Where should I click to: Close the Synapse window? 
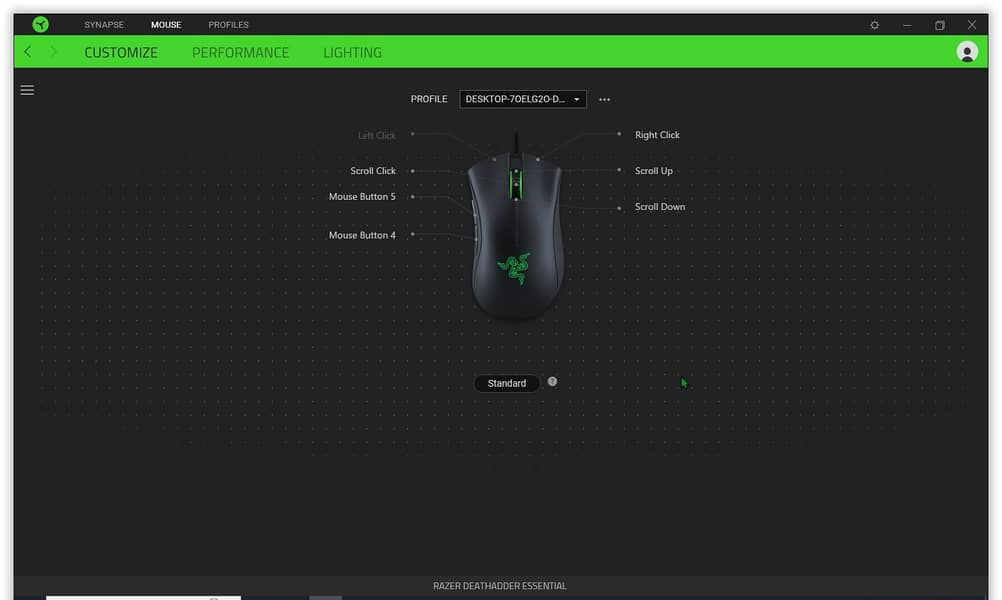click(x=971, y=24)
